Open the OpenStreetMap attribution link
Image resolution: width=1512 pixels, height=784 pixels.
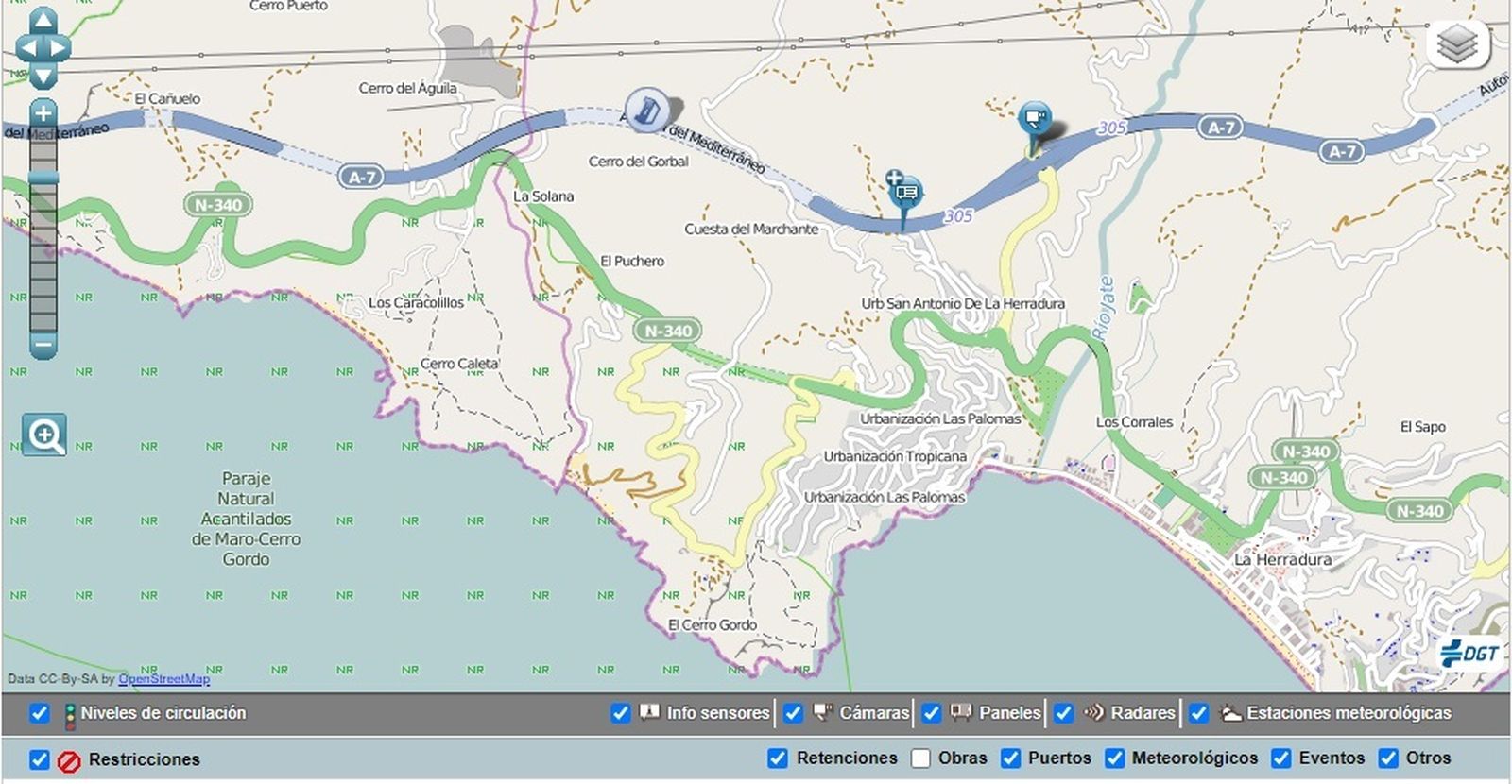point(163,678)
